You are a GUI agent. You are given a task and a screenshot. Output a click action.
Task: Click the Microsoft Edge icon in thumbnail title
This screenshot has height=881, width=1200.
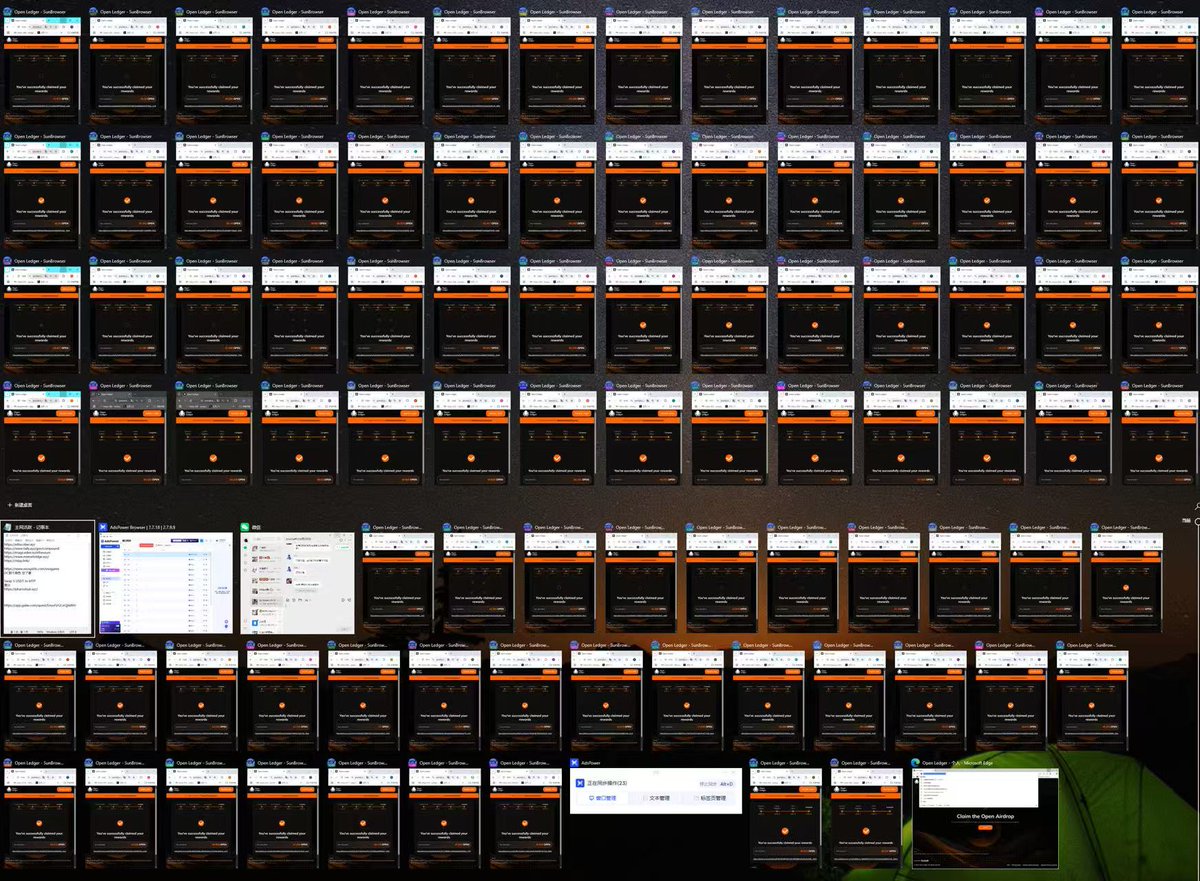tap(917, 762)
